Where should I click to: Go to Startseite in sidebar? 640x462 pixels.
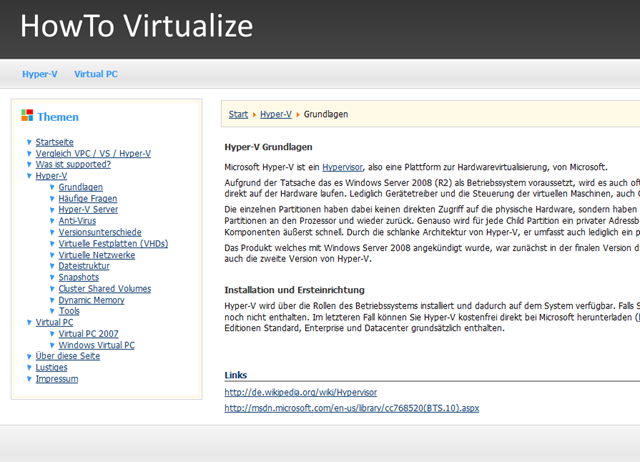coord(54,142)
